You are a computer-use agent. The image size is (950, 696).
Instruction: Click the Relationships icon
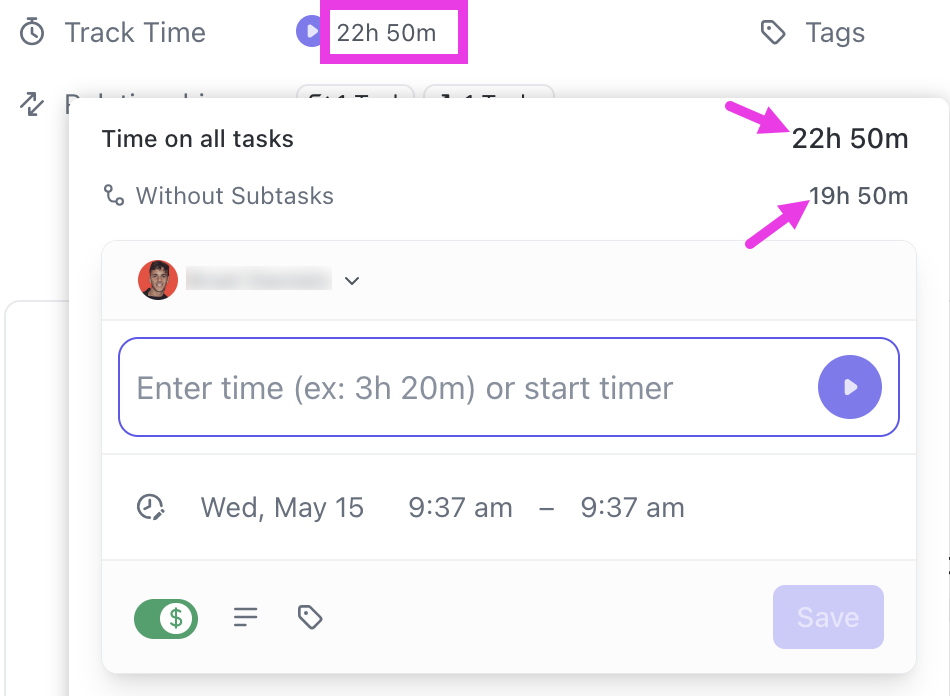[x=32, y=104]
